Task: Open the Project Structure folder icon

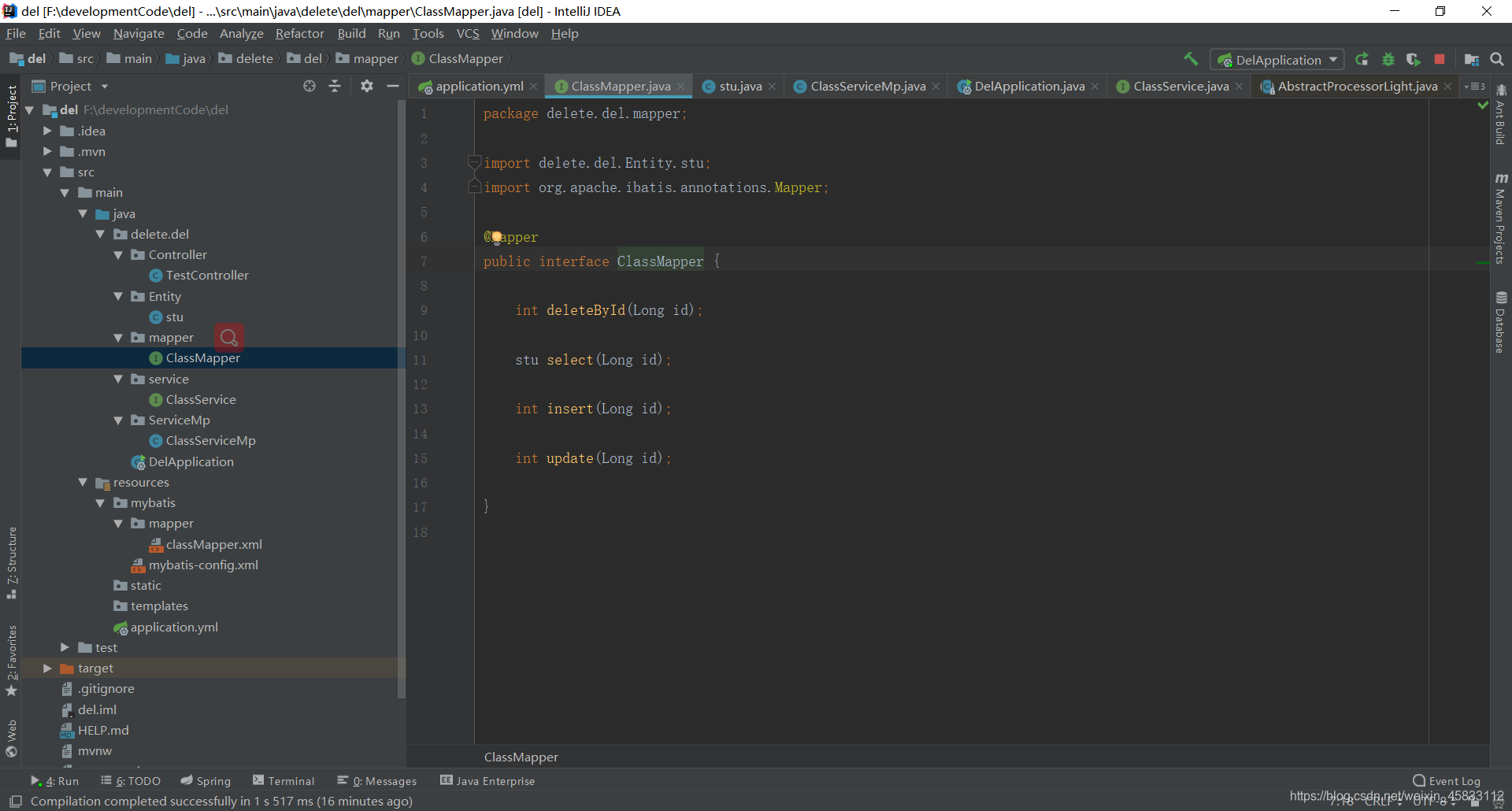Action: pyautogui.click(x=1472, y=59)
